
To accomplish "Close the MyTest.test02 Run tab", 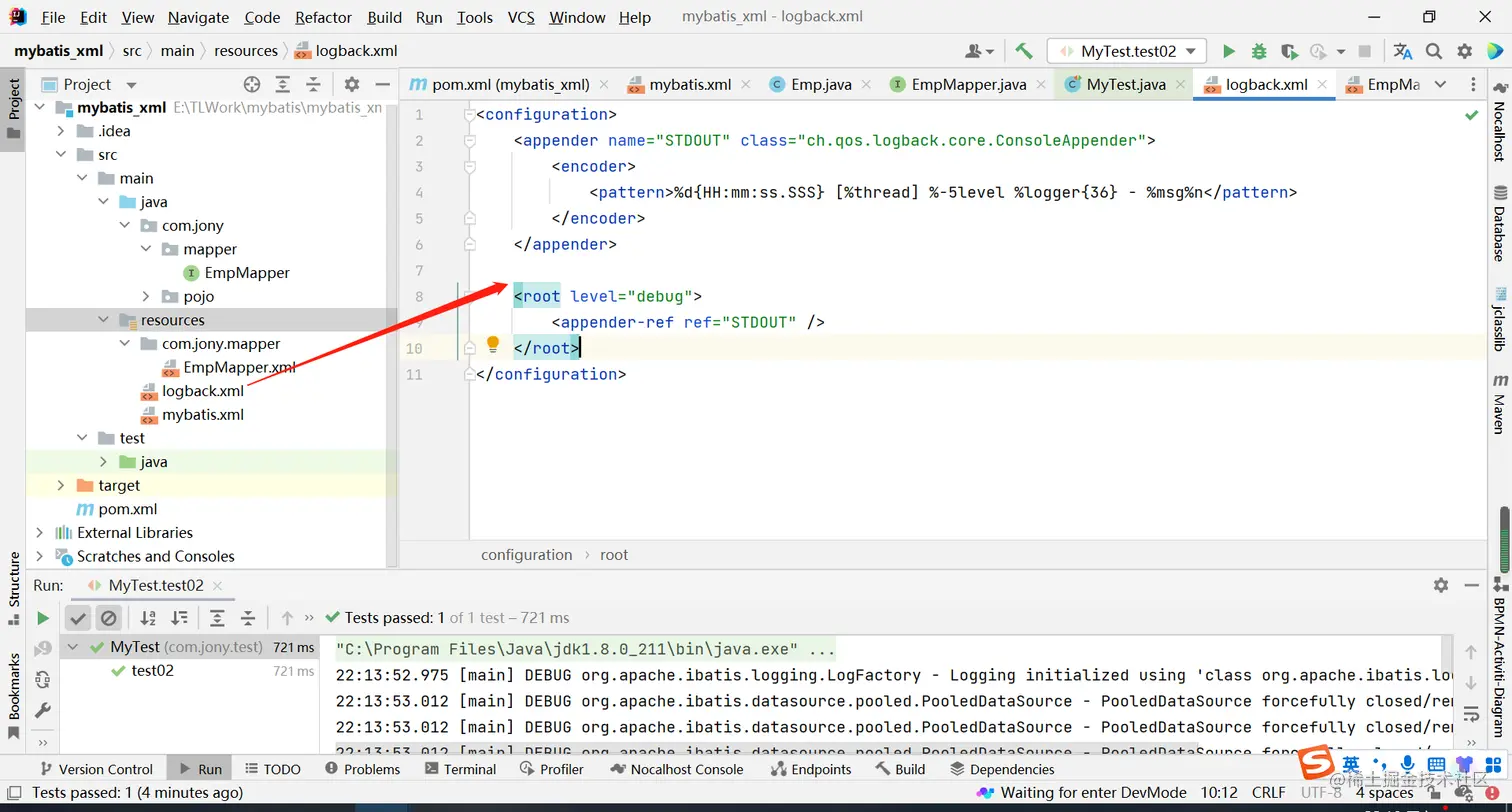I will coord(217,586).
